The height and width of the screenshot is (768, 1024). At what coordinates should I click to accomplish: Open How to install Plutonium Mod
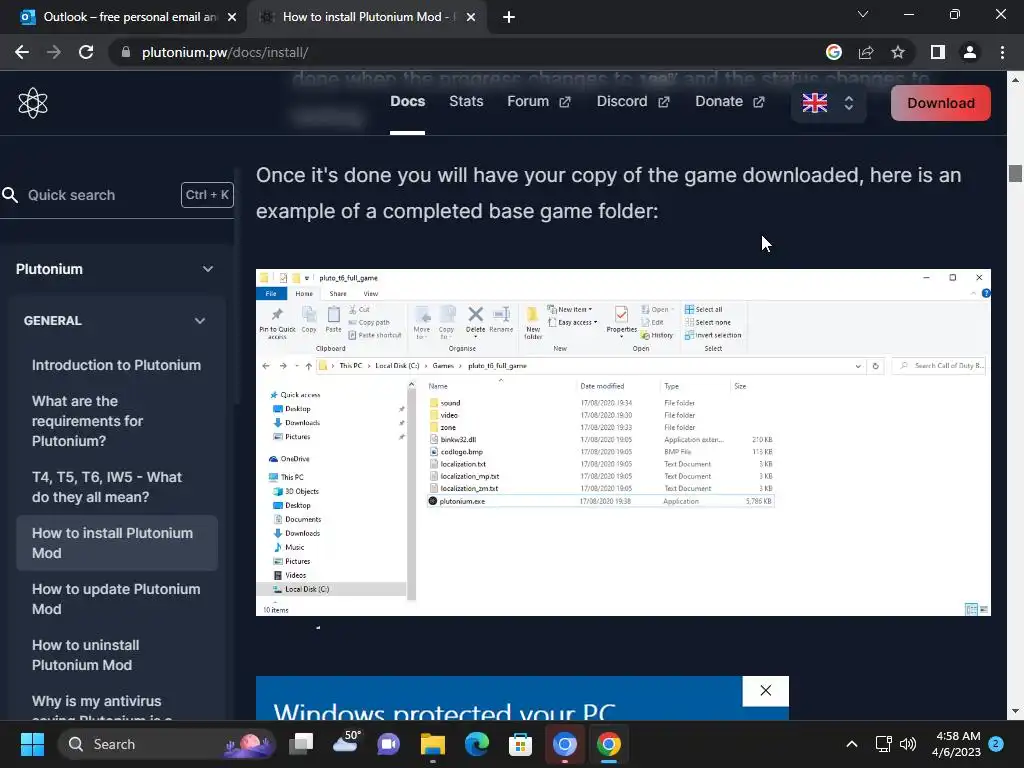click(x=117, y=543)
